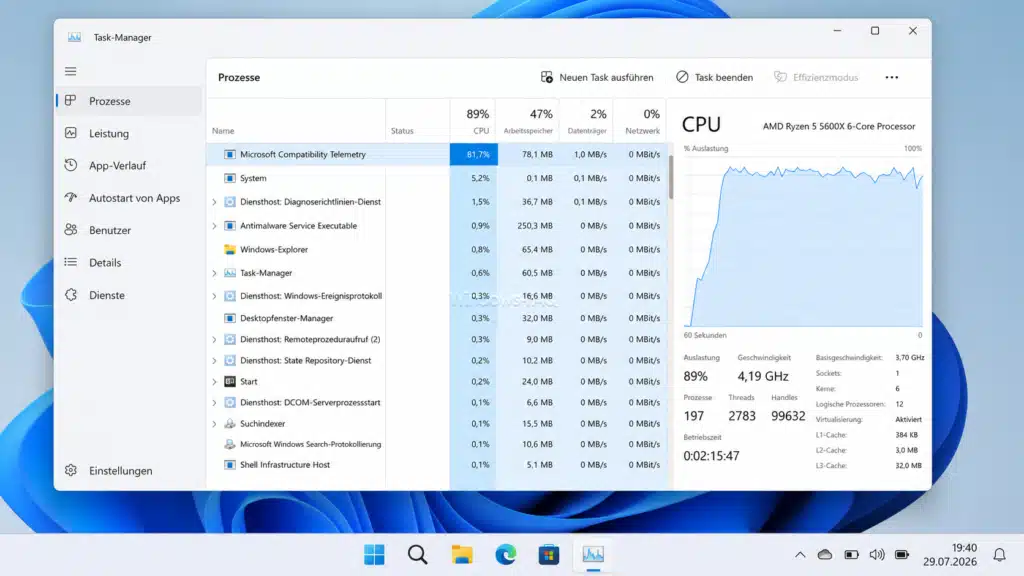Open Windows Start button on taskbar
Screen dimensions: 1024x576
point(374,555)
